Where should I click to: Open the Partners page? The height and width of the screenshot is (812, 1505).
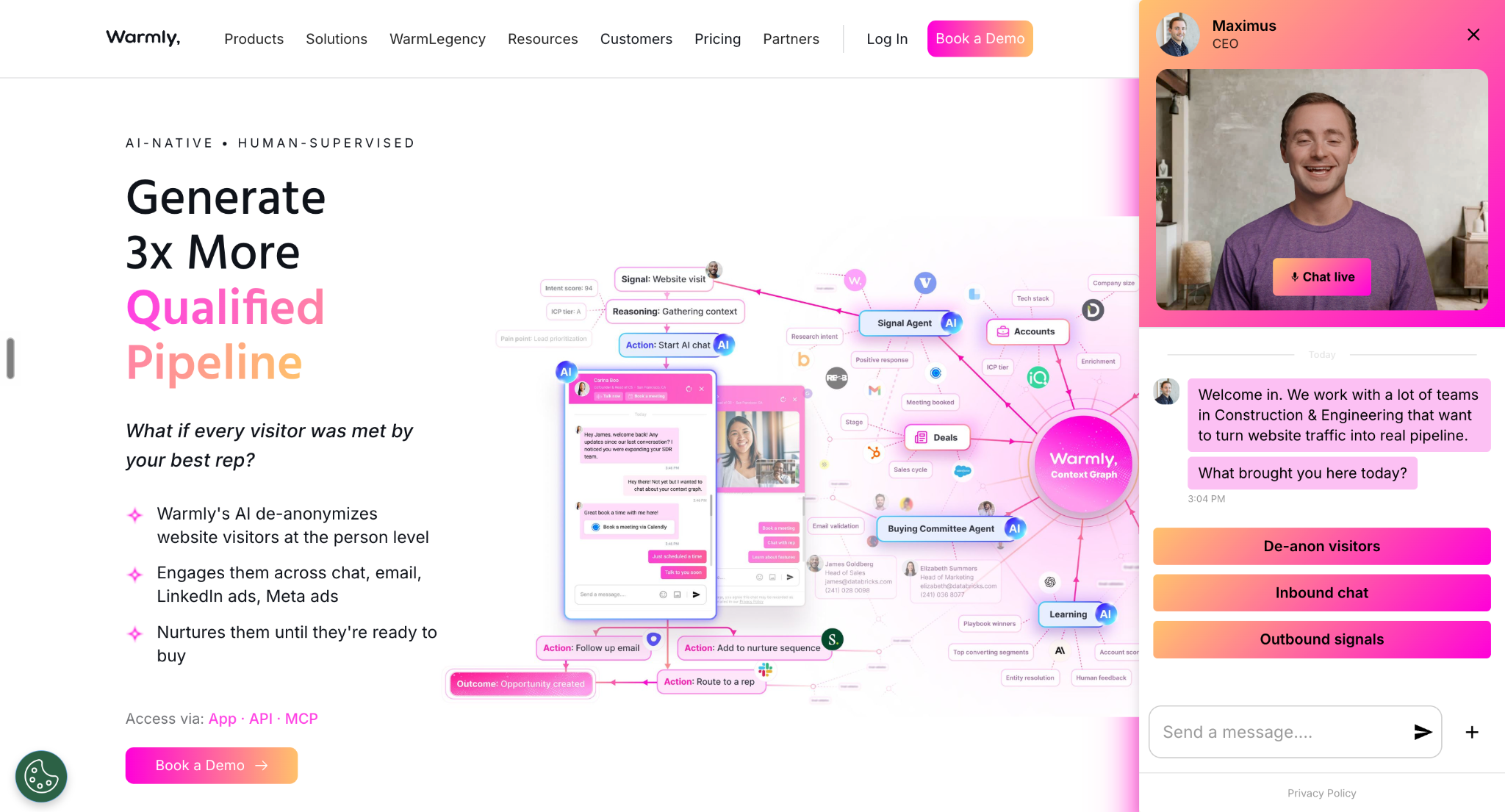791,39
